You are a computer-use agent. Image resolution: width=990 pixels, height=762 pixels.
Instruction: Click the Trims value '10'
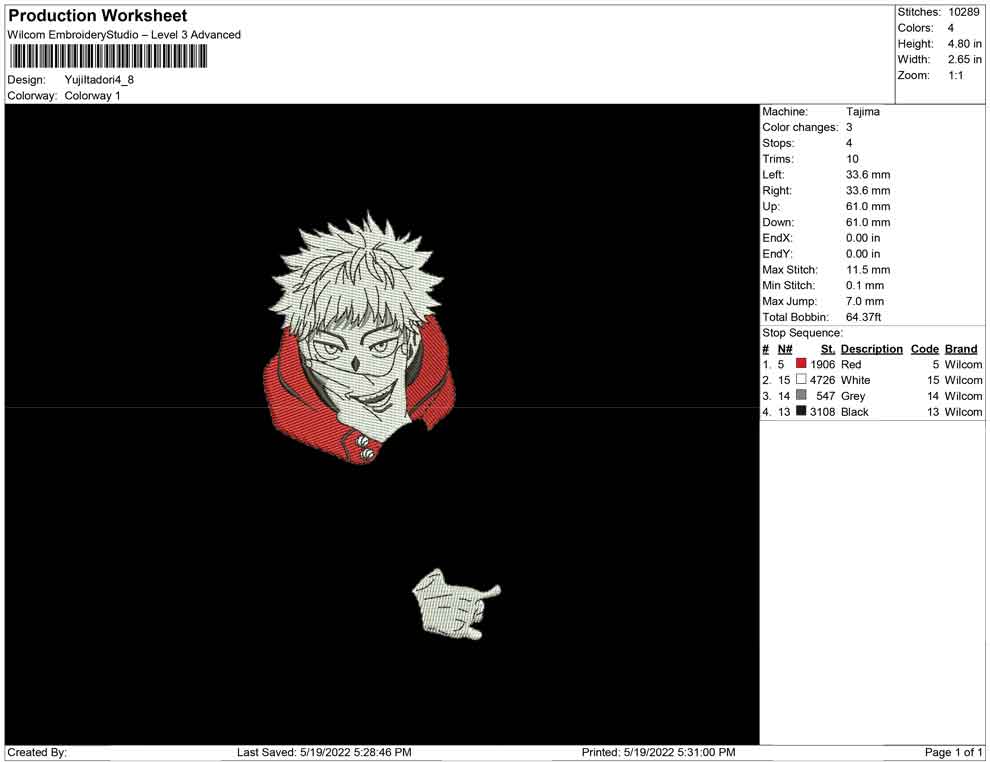[852, 159]
